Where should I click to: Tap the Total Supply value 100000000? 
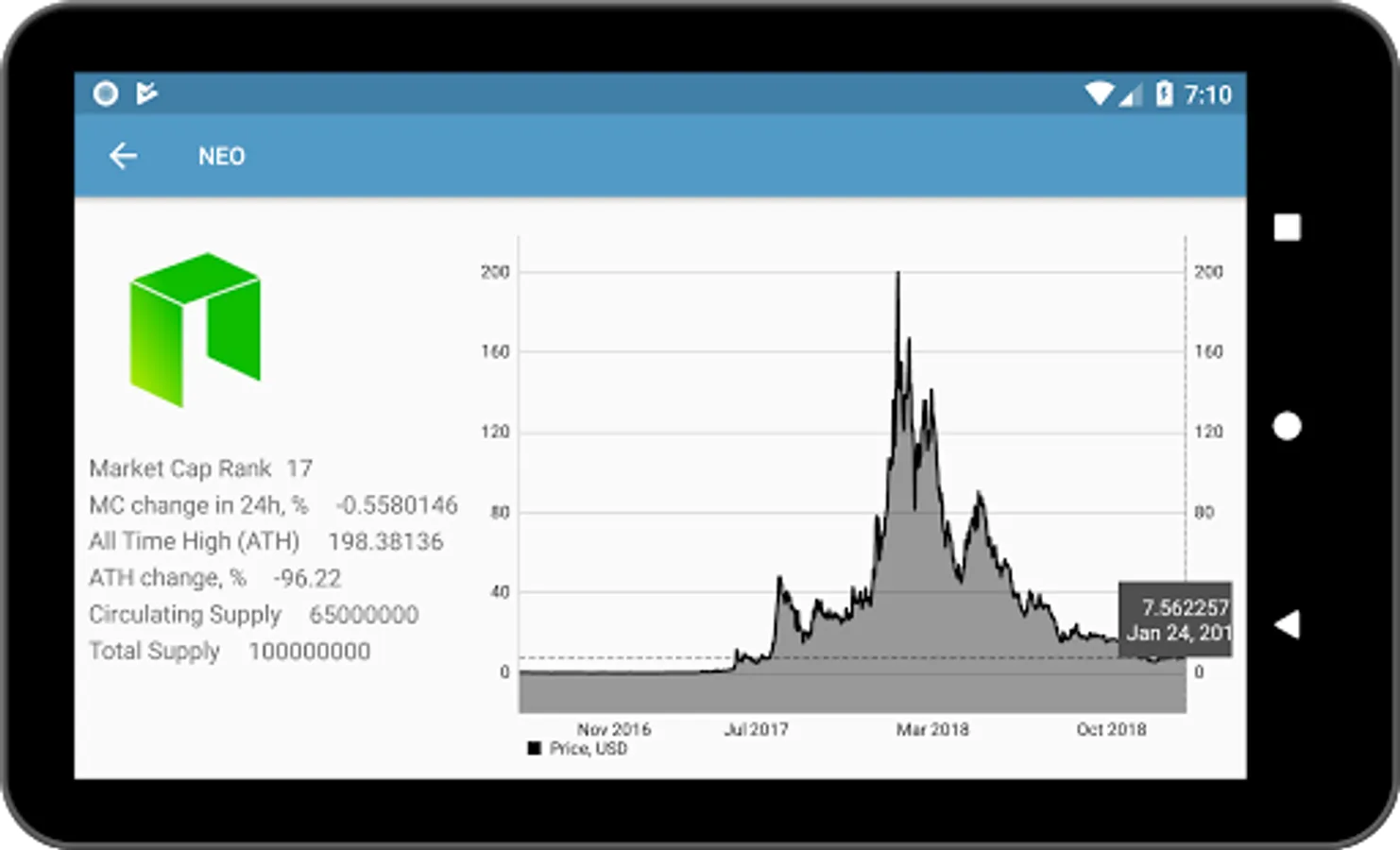tap(310, 651)
